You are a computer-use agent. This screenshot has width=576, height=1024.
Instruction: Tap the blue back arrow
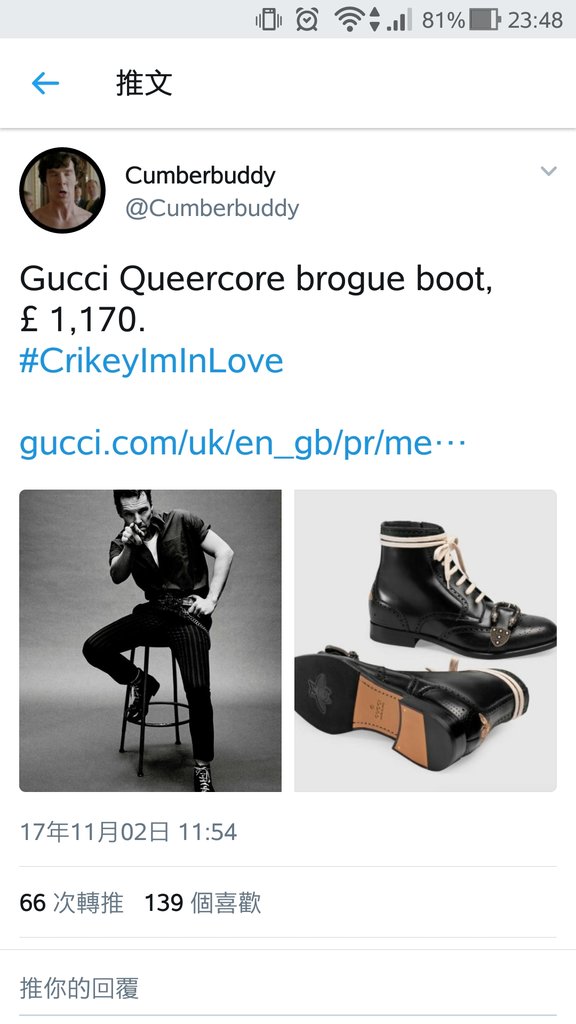45,83
